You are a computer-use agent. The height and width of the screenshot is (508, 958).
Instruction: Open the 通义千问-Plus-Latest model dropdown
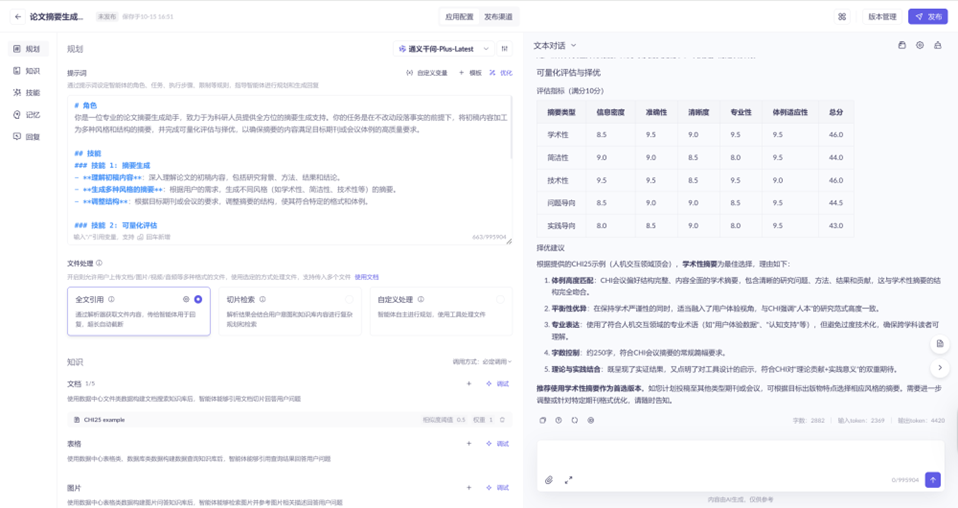(x=444, y=49)
